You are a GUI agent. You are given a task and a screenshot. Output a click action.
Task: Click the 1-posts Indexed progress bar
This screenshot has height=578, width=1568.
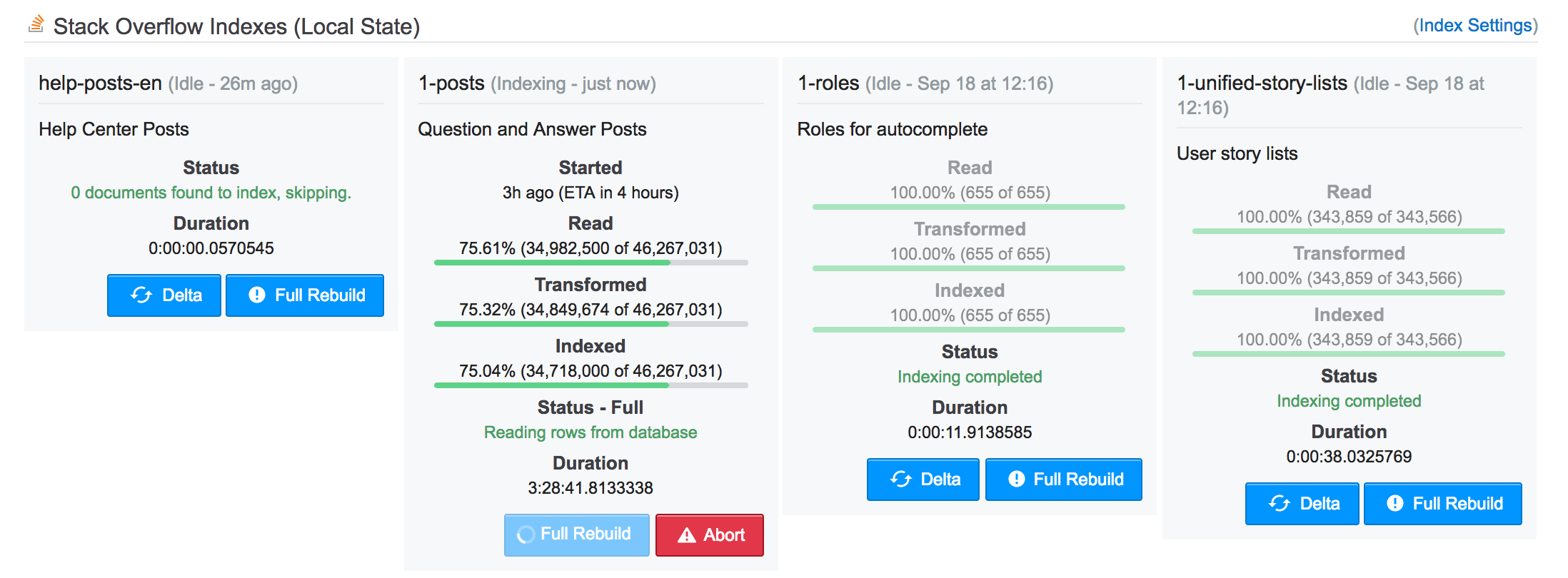click(x=591, y=385)
